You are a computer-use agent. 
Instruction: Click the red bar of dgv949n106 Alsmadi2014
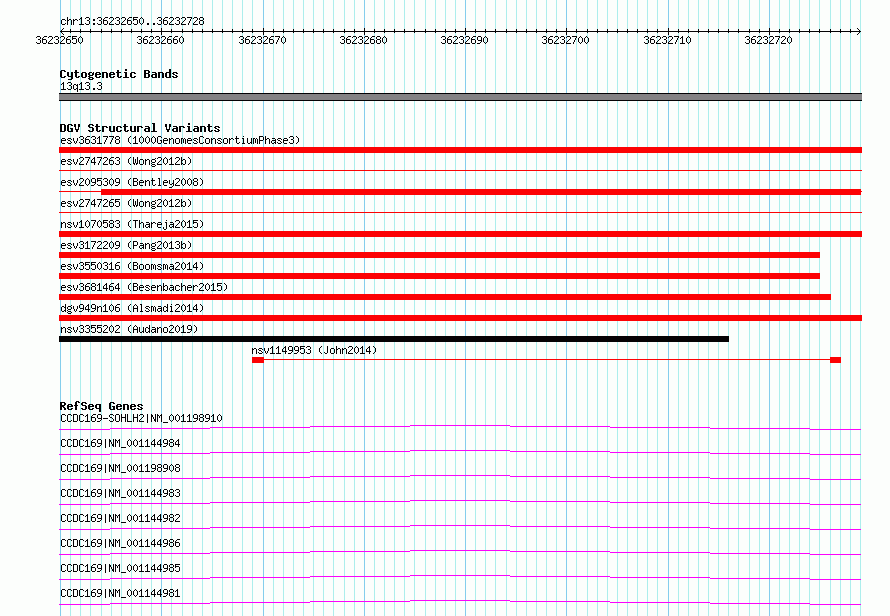pyautogui.click(x=460, y=318)
